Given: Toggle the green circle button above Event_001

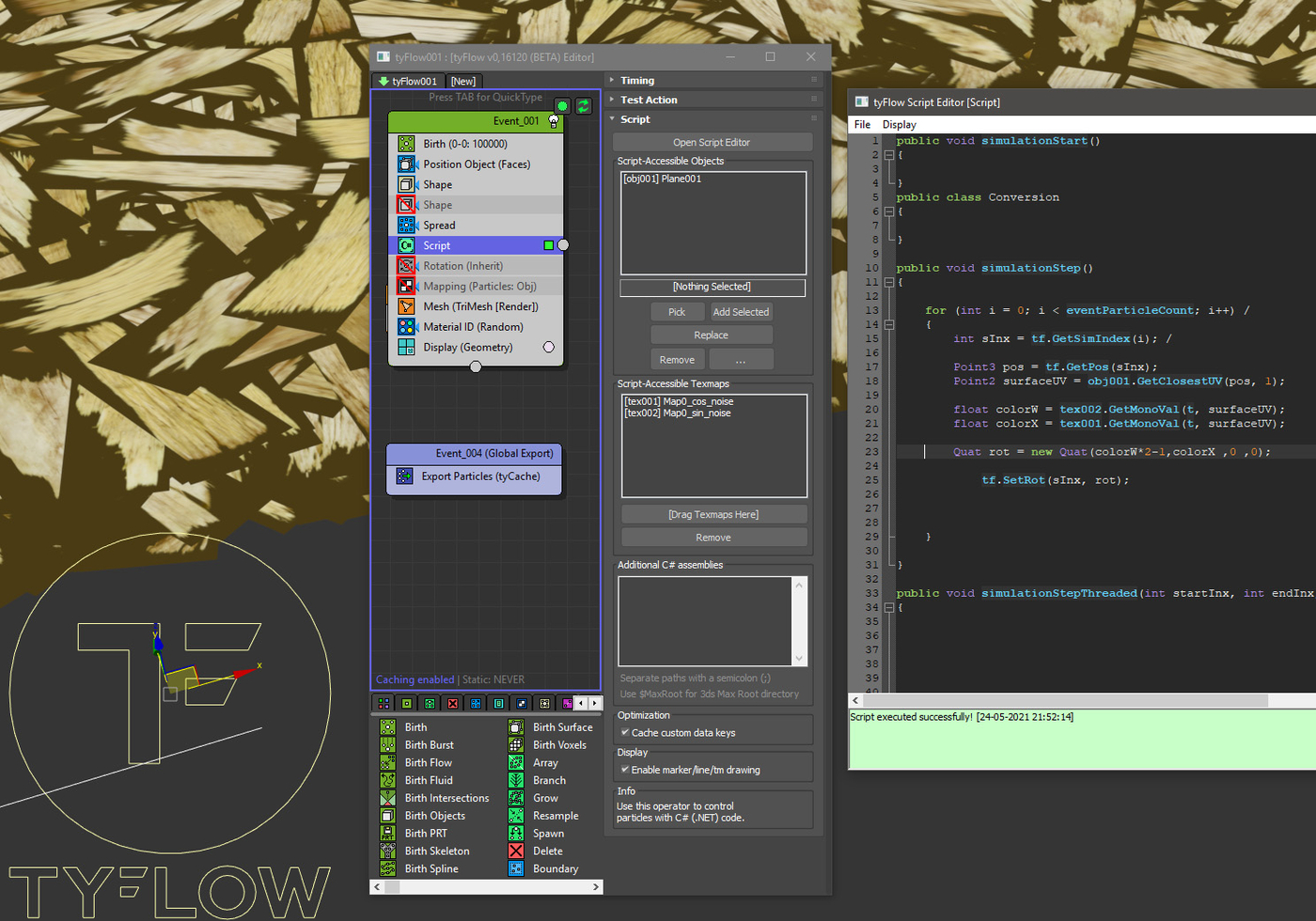Looking at the screenshot, I should [x=562, y=106].
